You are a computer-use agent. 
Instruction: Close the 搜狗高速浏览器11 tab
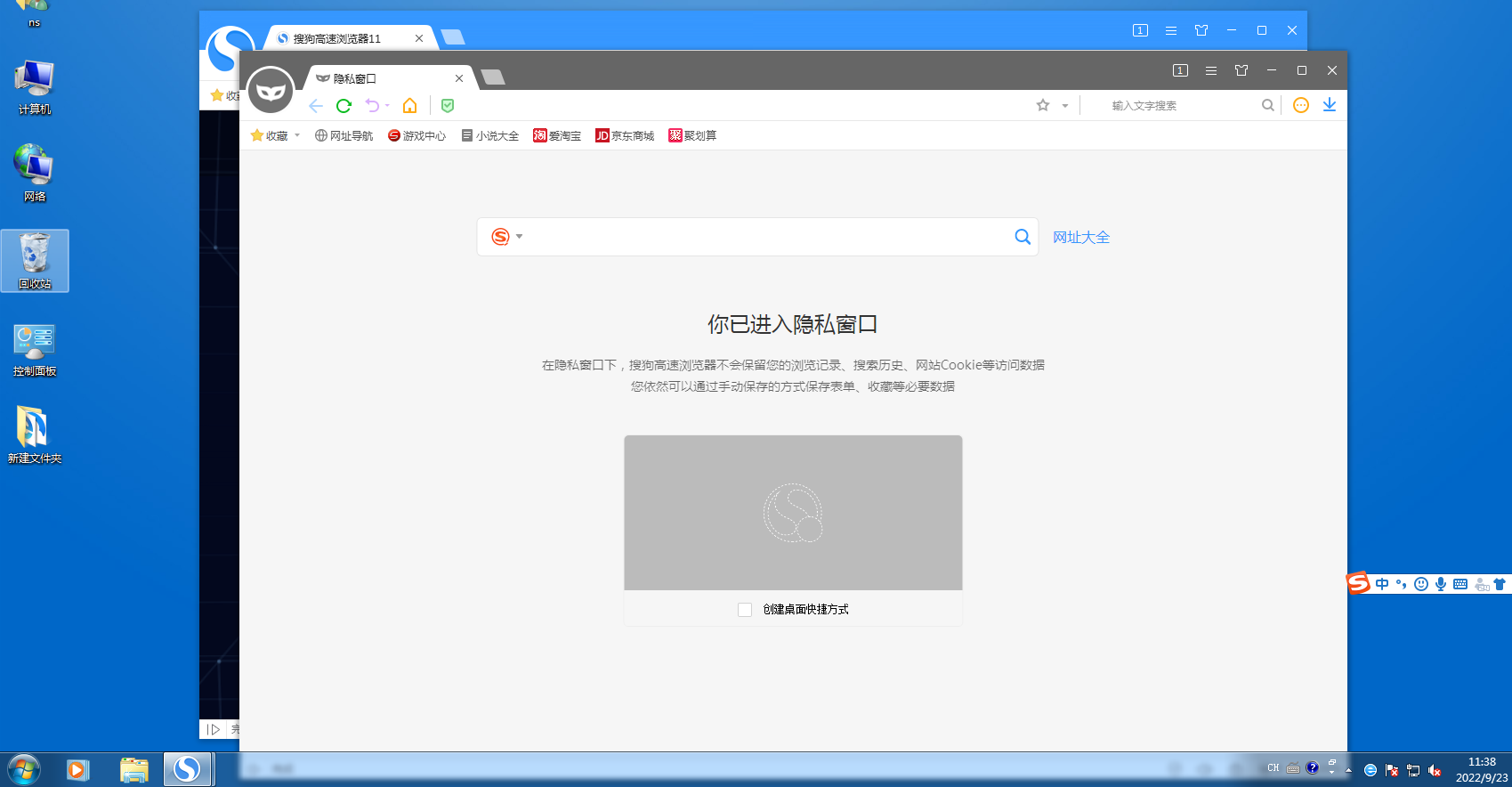[x=419, y=38]
